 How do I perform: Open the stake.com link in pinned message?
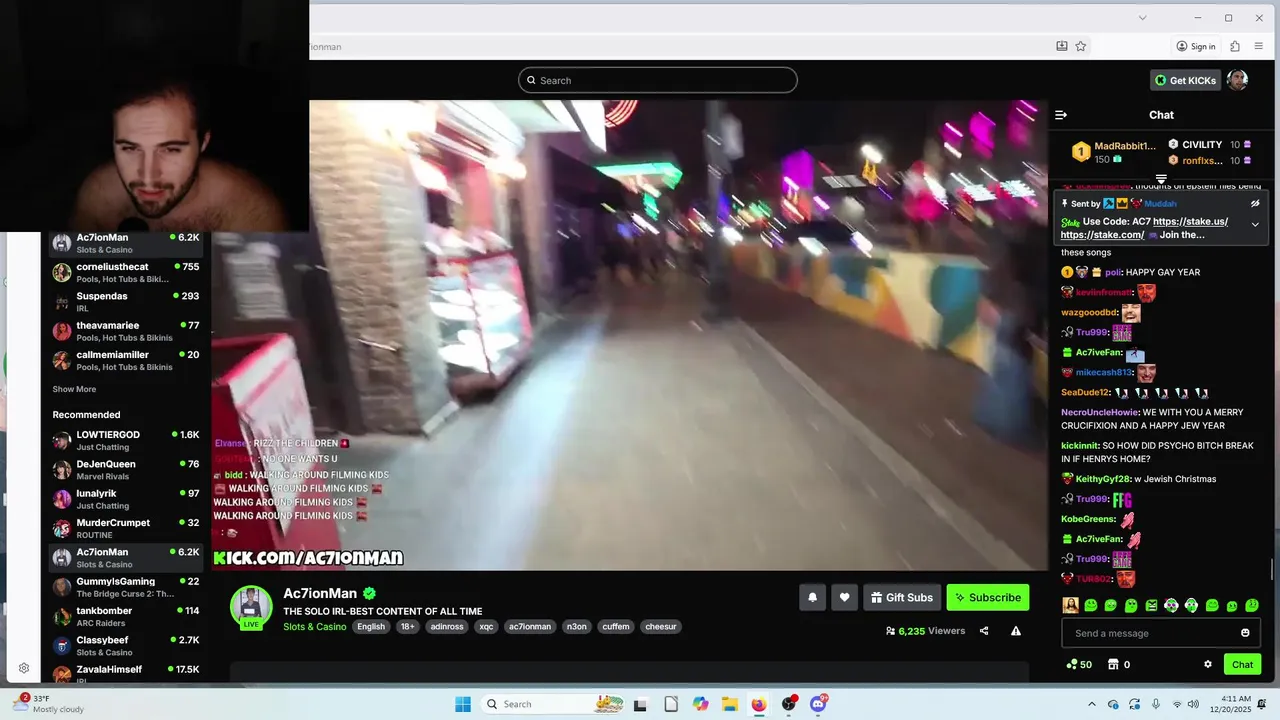point(1102,235)
